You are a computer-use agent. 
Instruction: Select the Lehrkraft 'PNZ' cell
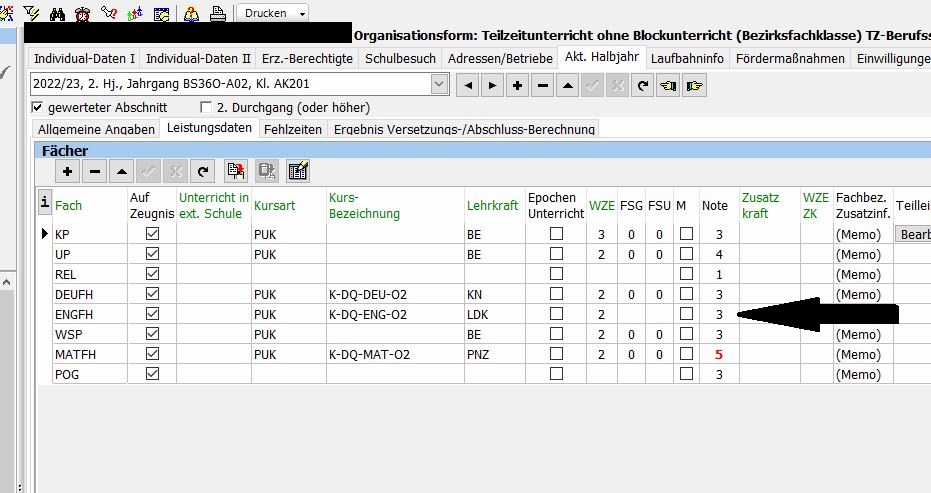tap(495, 355)
